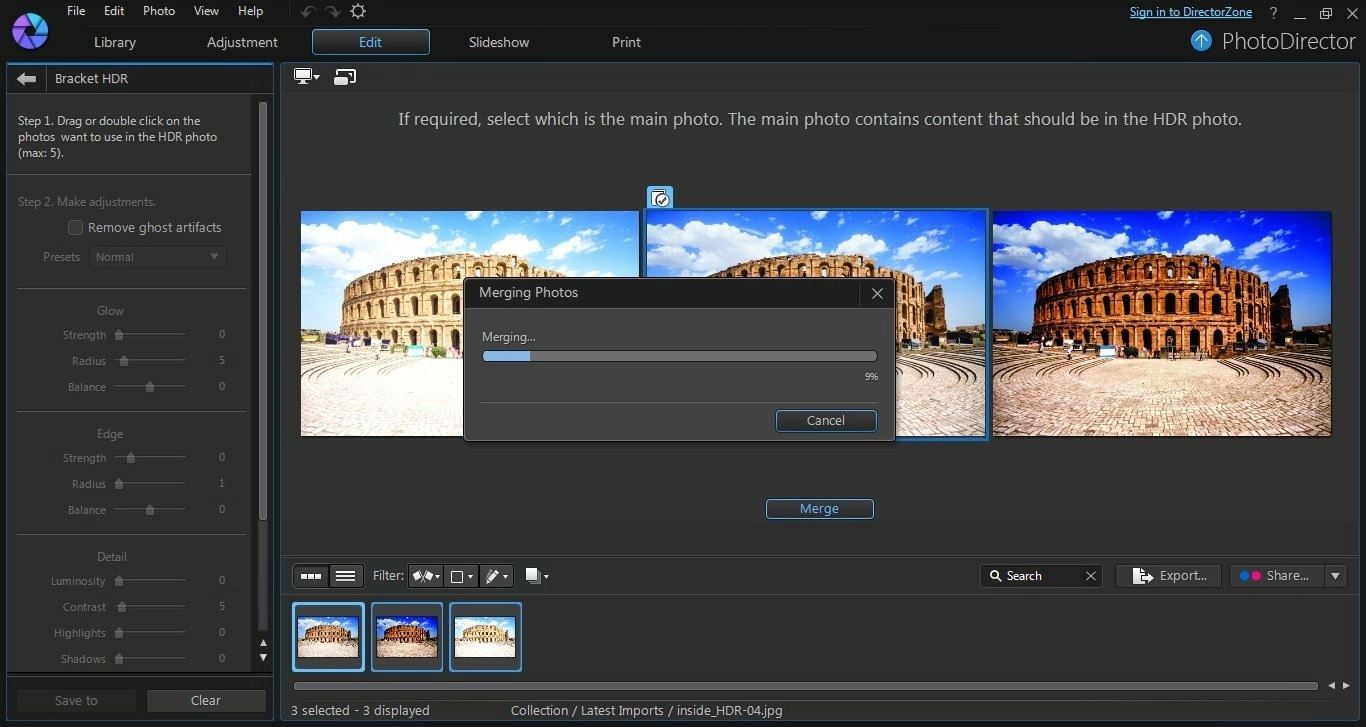Switch browser to list view
This screenshot has width=1366, height=727.
coord(346,576)
